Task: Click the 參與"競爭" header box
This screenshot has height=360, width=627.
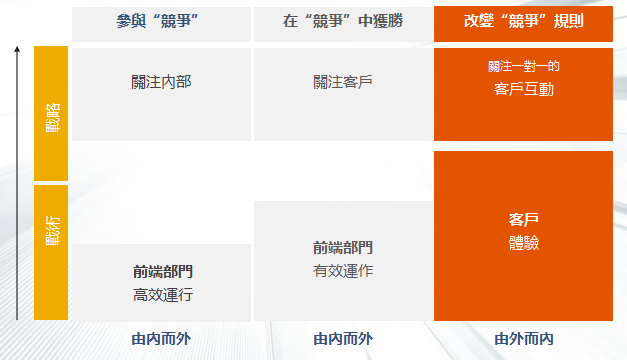Action: click(161, 24)
